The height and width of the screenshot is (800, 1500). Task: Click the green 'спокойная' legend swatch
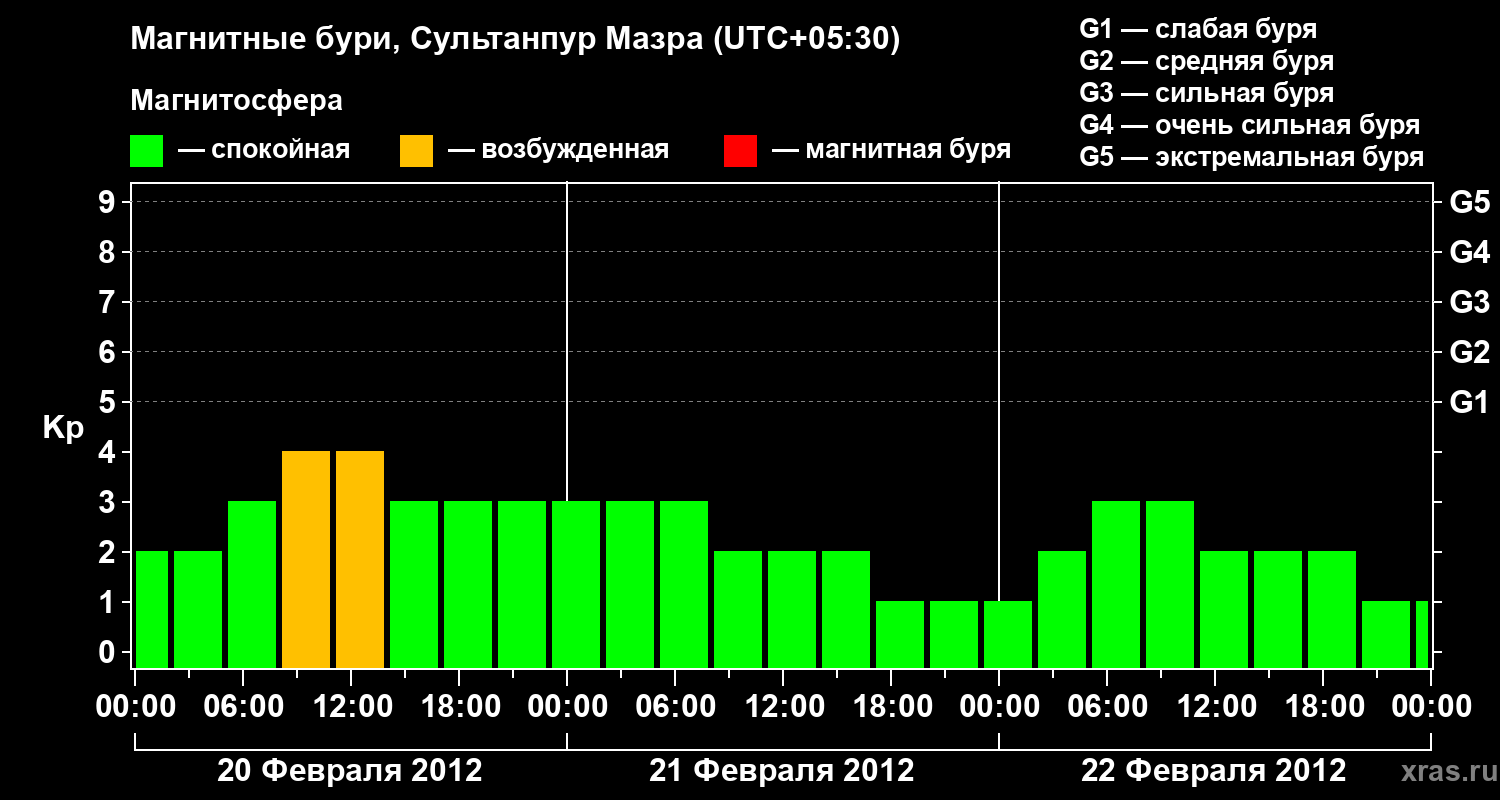147,151
